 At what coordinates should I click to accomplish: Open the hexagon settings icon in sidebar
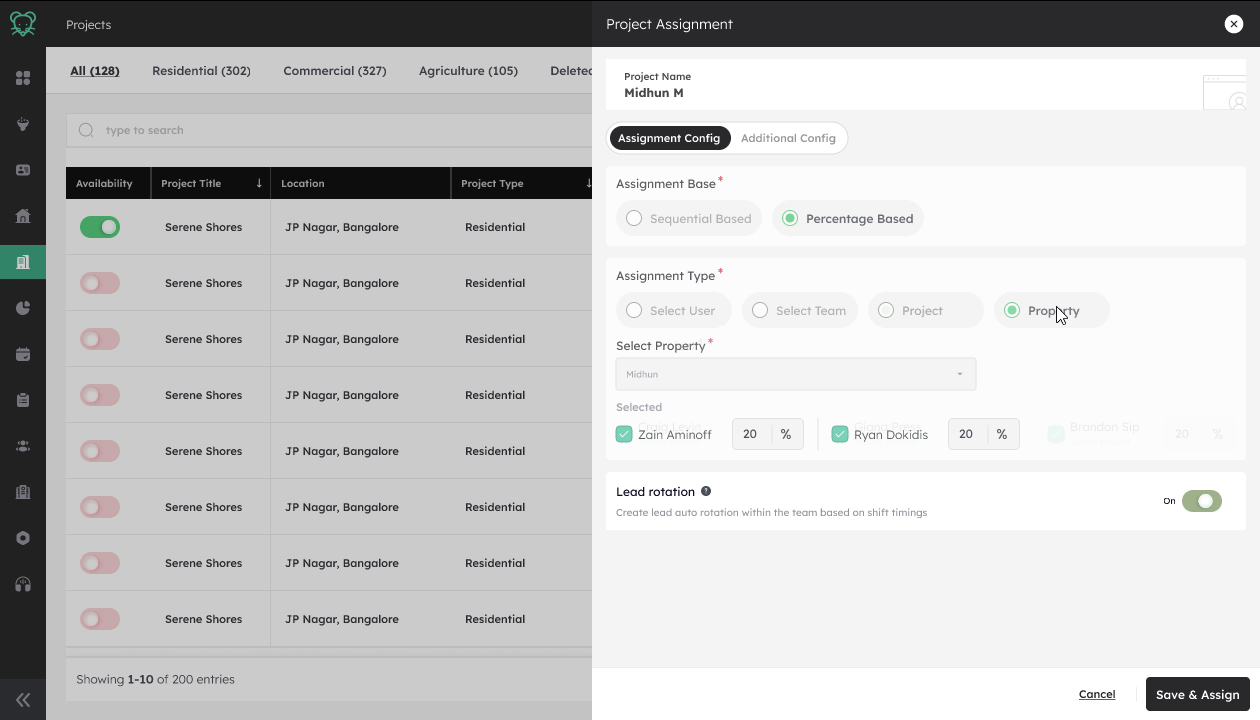(x=23, y=538)
